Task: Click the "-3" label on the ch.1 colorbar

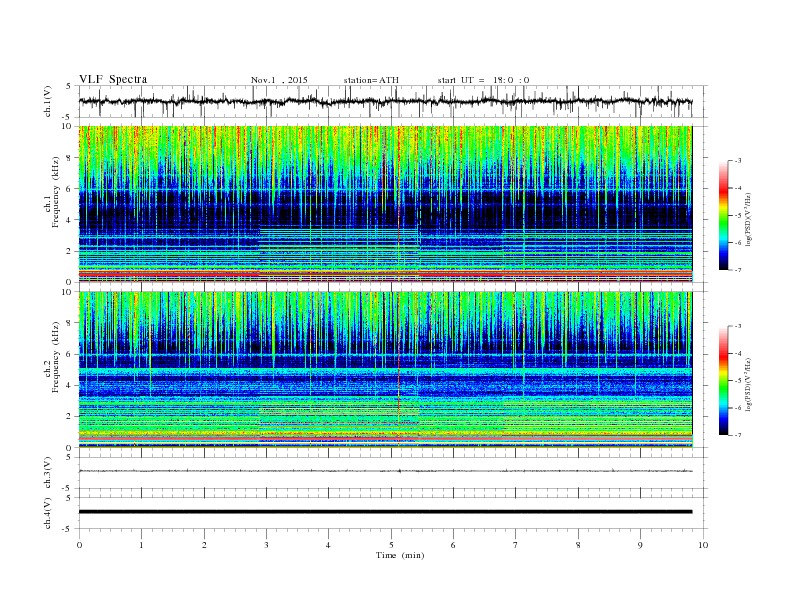Action: (x=737, y=161)
